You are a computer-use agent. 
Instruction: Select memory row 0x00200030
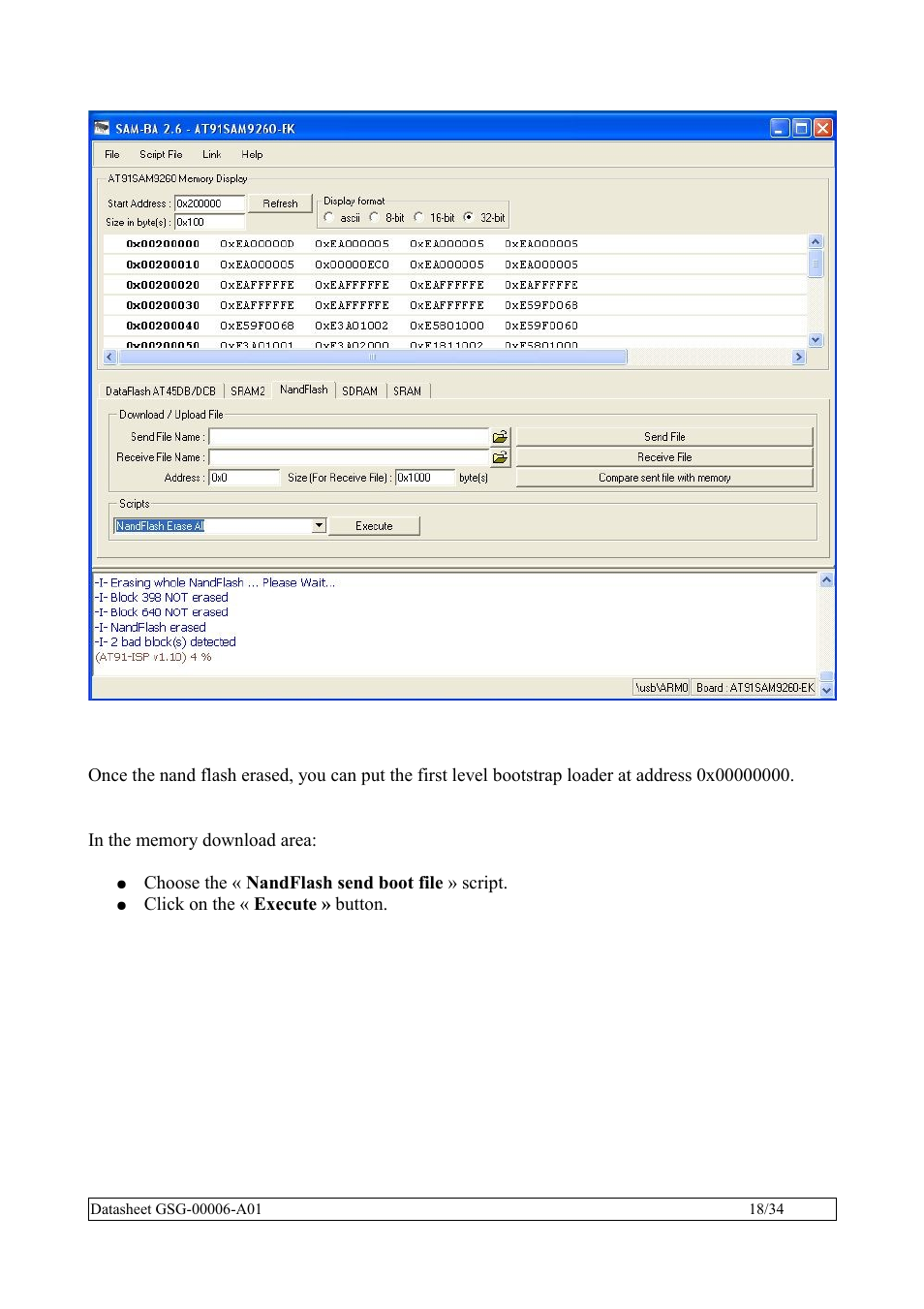pos(455,305)
